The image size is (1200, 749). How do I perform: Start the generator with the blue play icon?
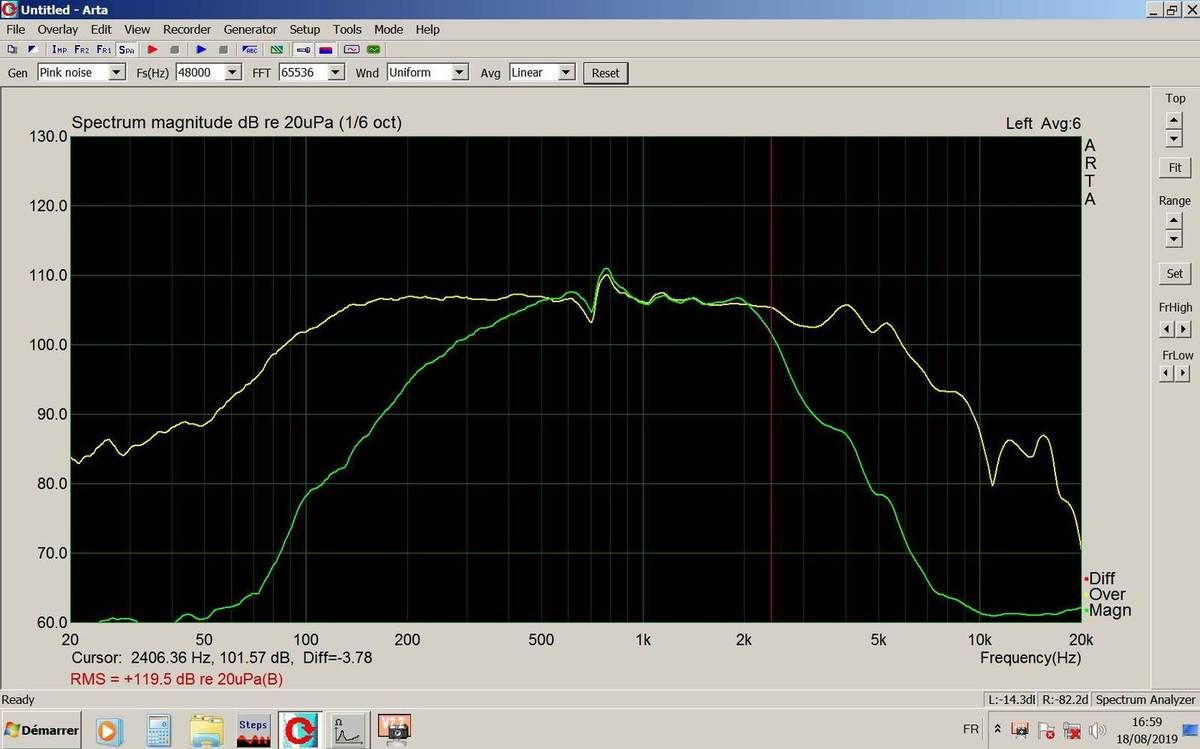(201, 49)
